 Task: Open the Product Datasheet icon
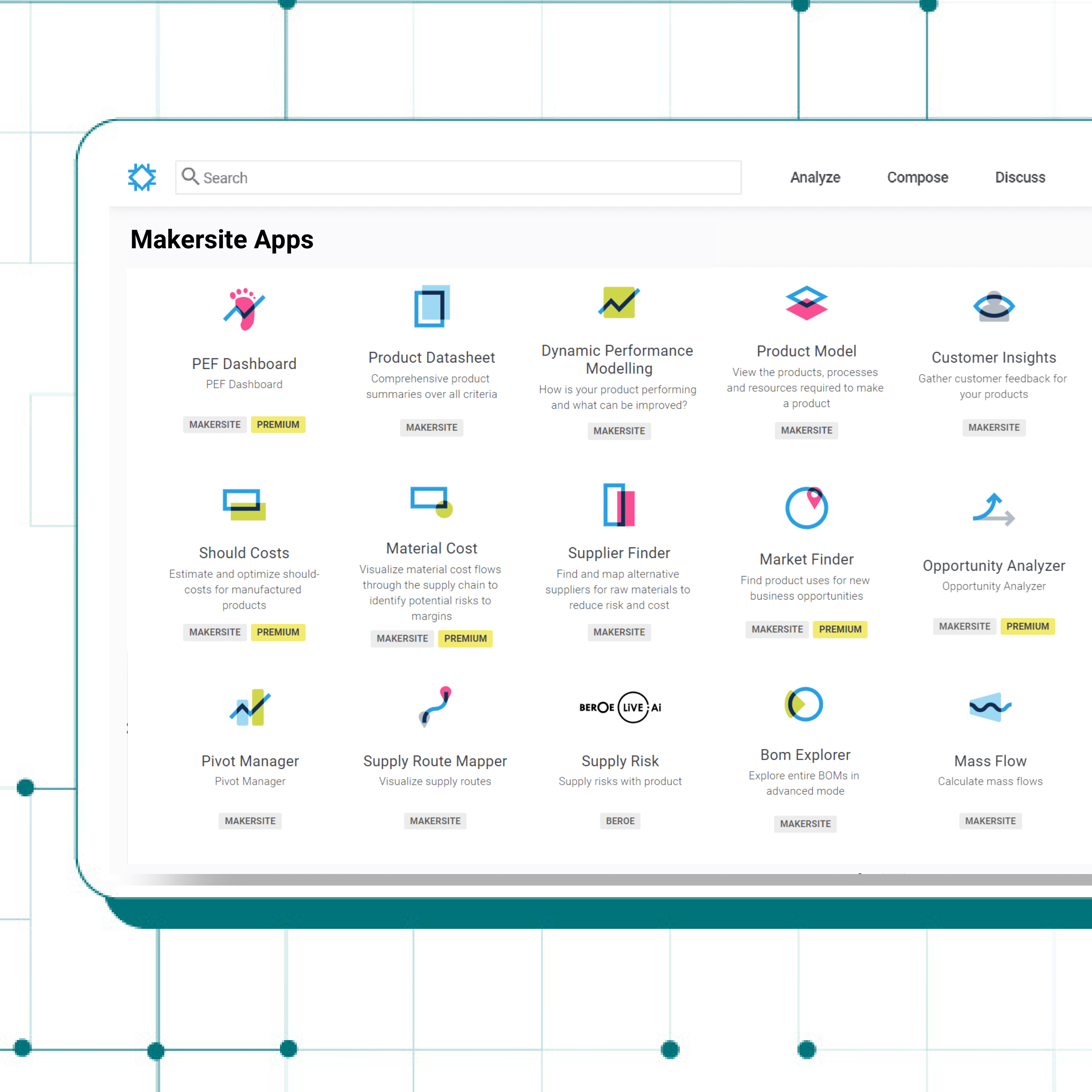tap(432, 307)
